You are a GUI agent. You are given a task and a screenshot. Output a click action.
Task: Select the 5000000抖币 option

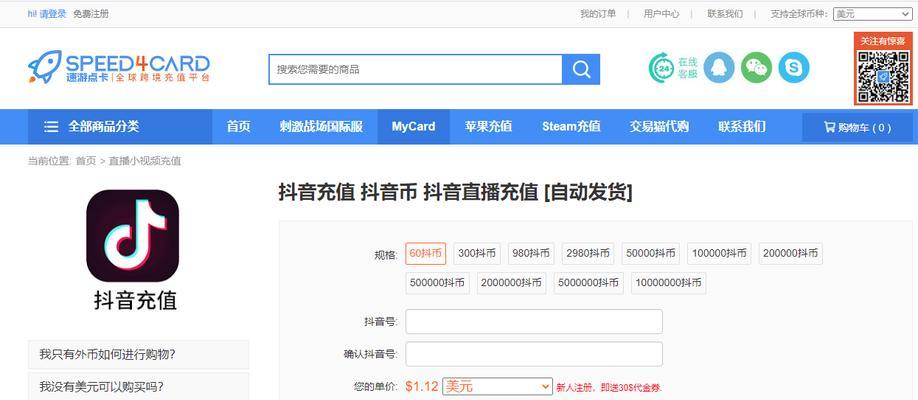tap(588, 283)
